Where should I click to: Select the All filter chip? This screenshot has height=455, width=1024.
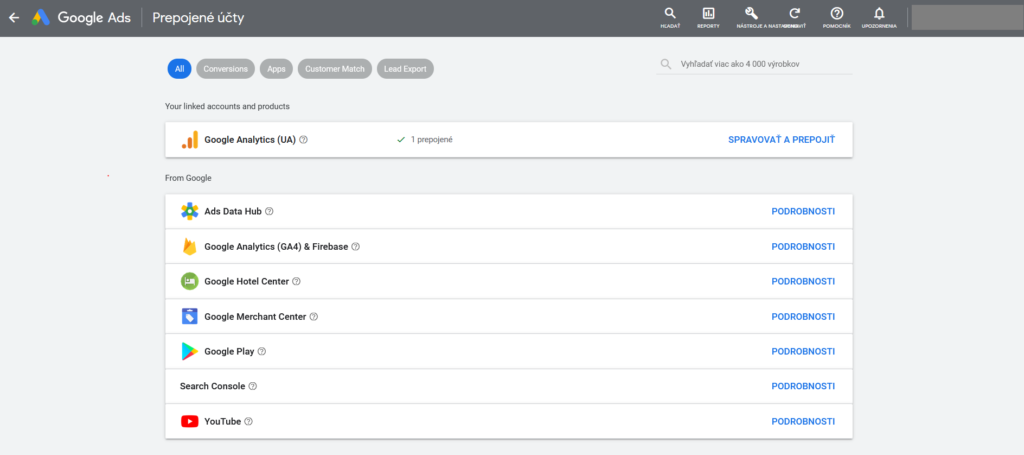[180, 69]
